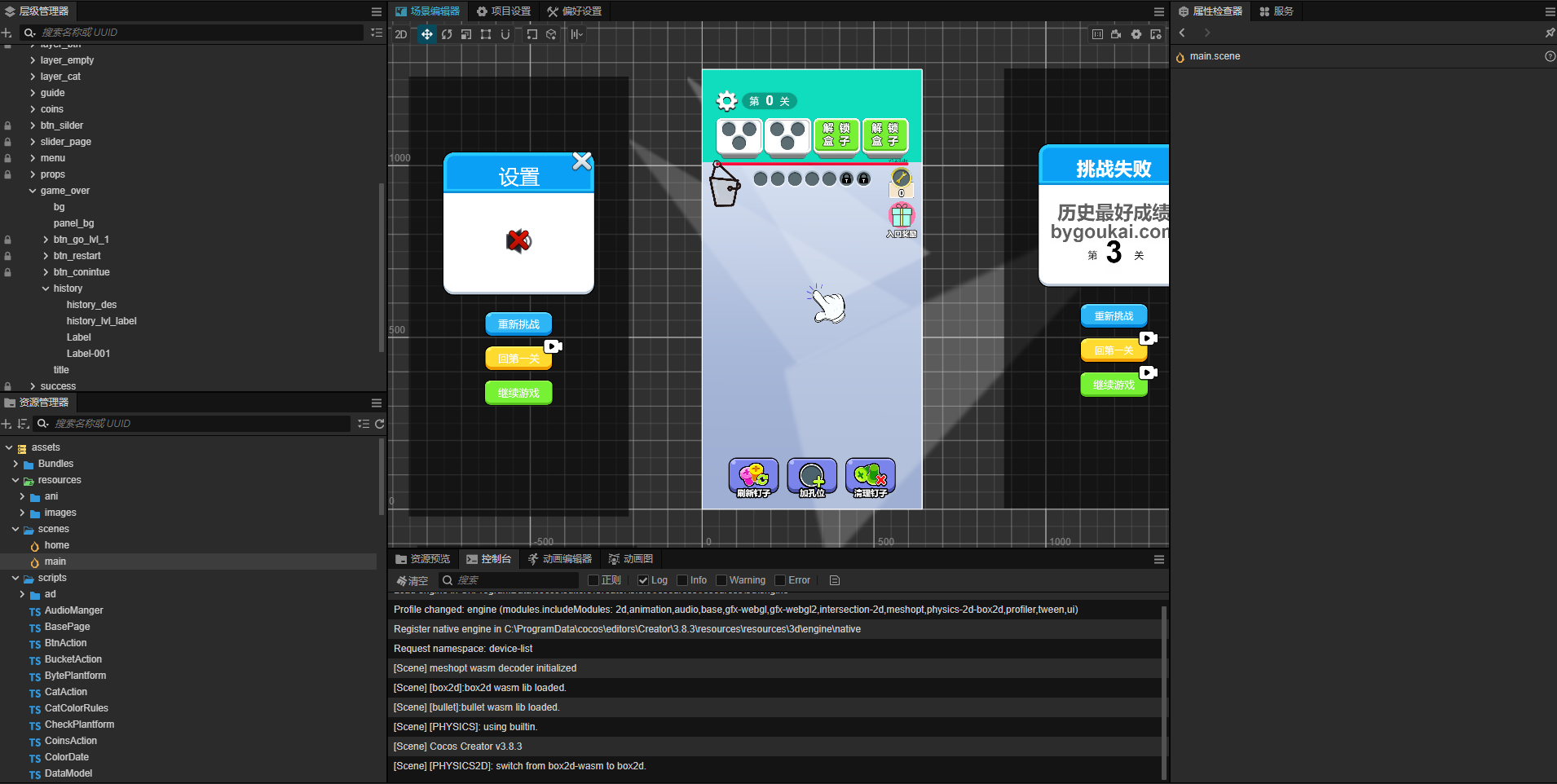
Task: Click the hierarchy search field 搜索名称或UUID
Action: click(x=196, y=33)
